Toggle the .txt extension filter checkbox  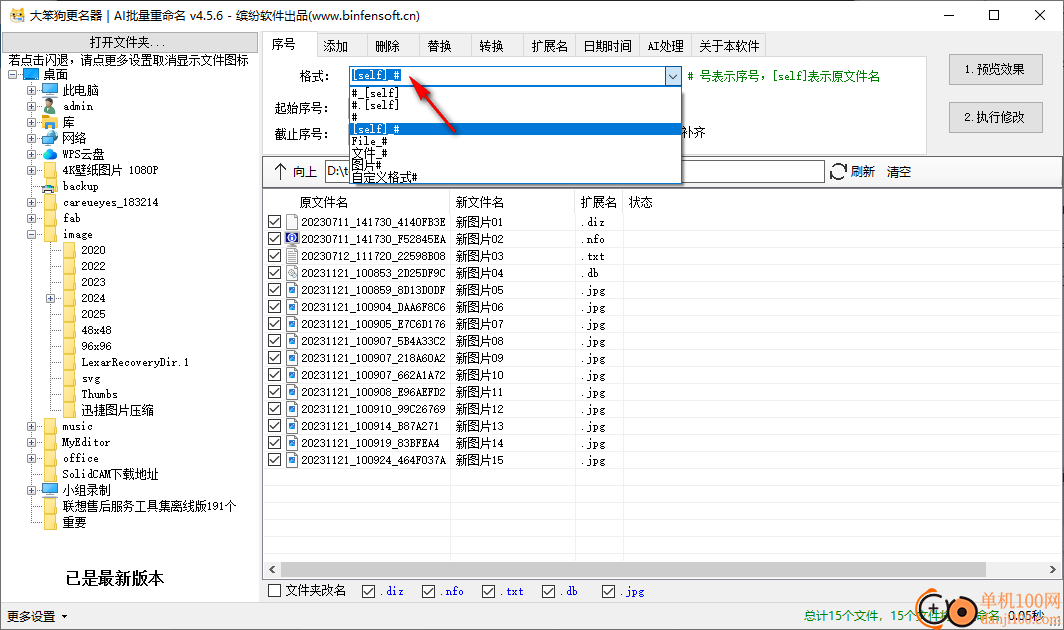489,591
